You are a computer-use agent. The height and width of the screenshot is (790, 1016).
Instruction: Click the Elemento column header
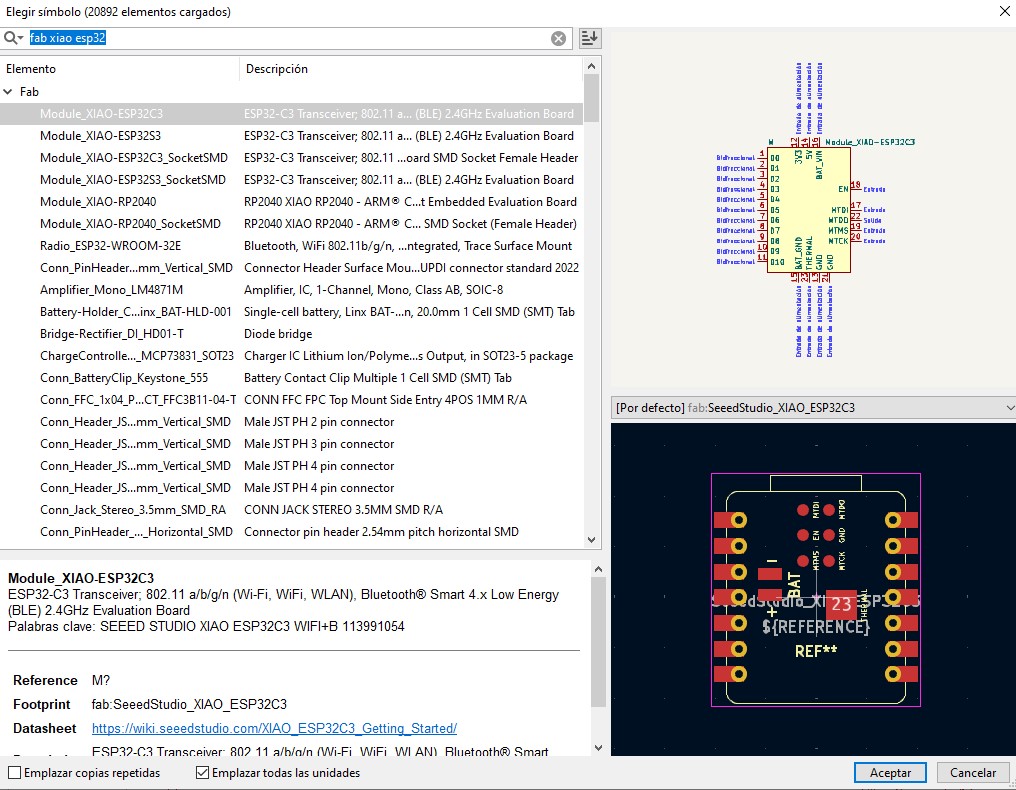click(x=120, y=69)
